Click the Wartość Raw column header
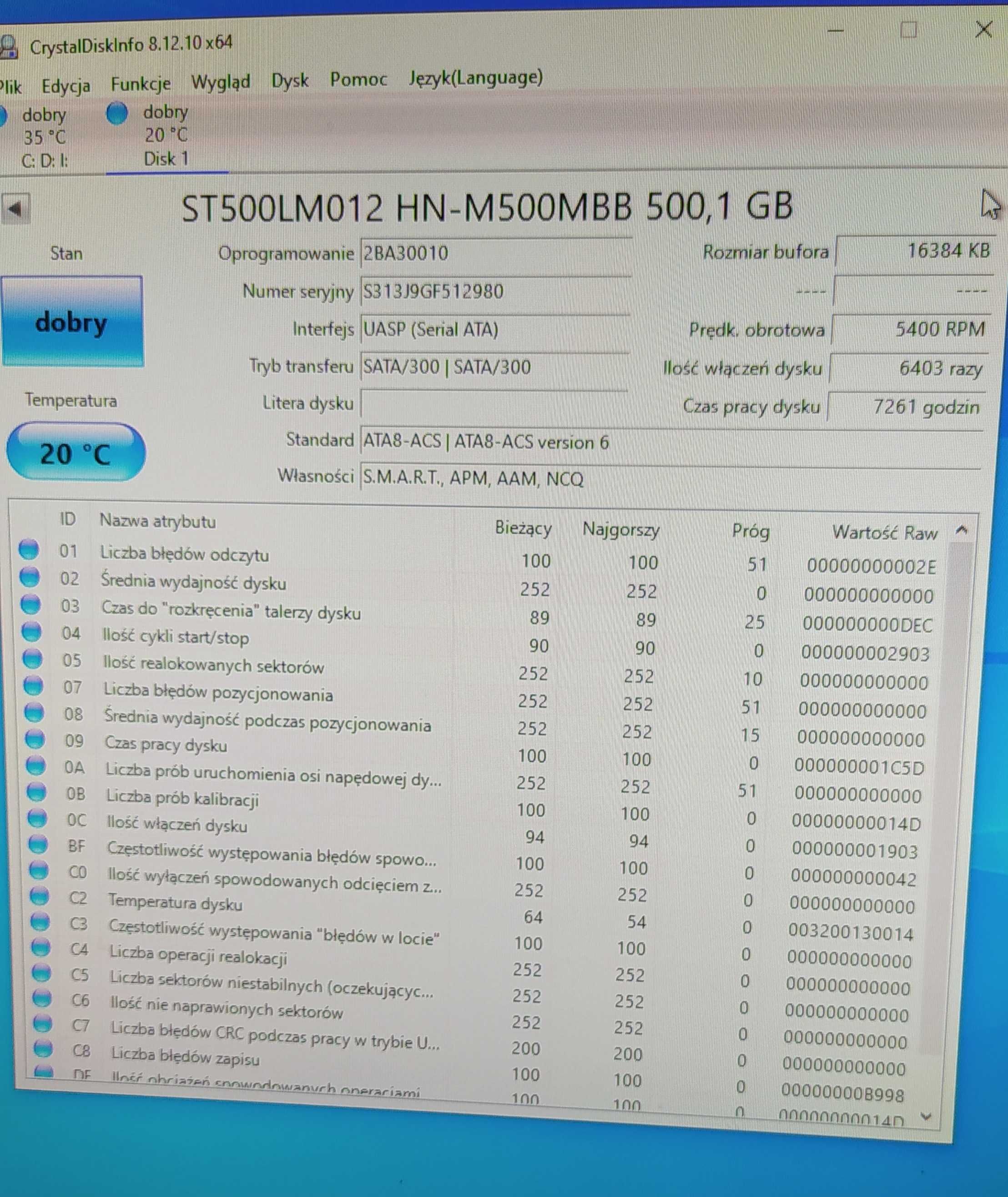Screen dimensions: 1008x1197 [x=885, y=533]
